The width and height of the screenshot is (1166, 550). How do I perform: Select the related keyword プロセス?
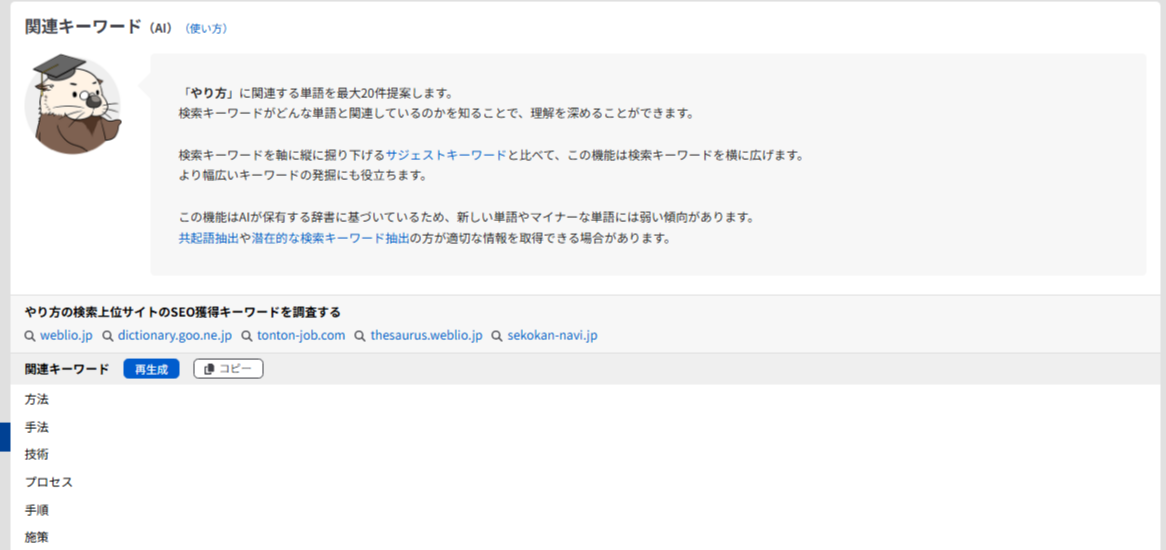(x=49, y=483)
